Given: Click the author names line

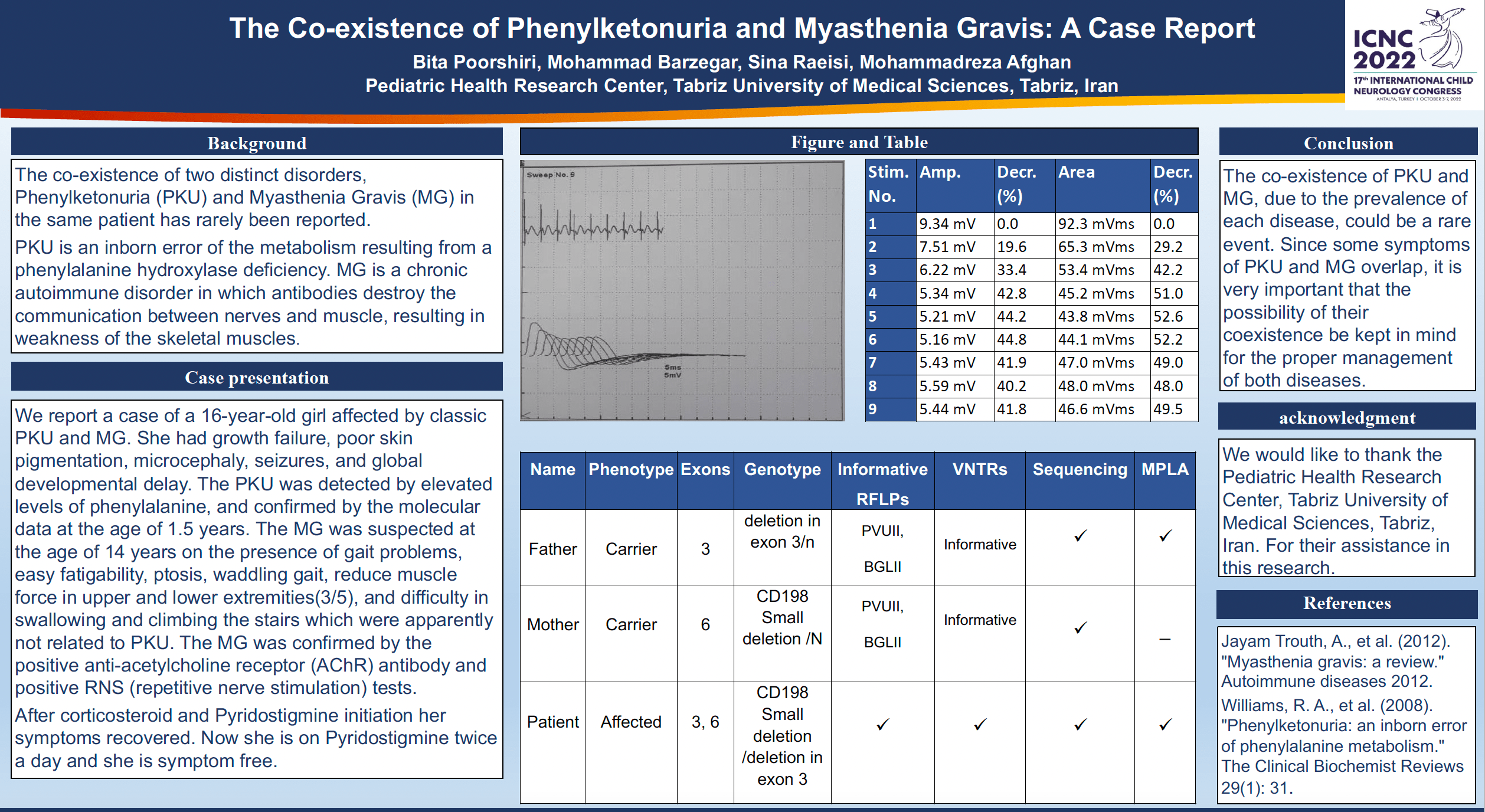Looking at the screenshot, I should (x=742, y=62).
